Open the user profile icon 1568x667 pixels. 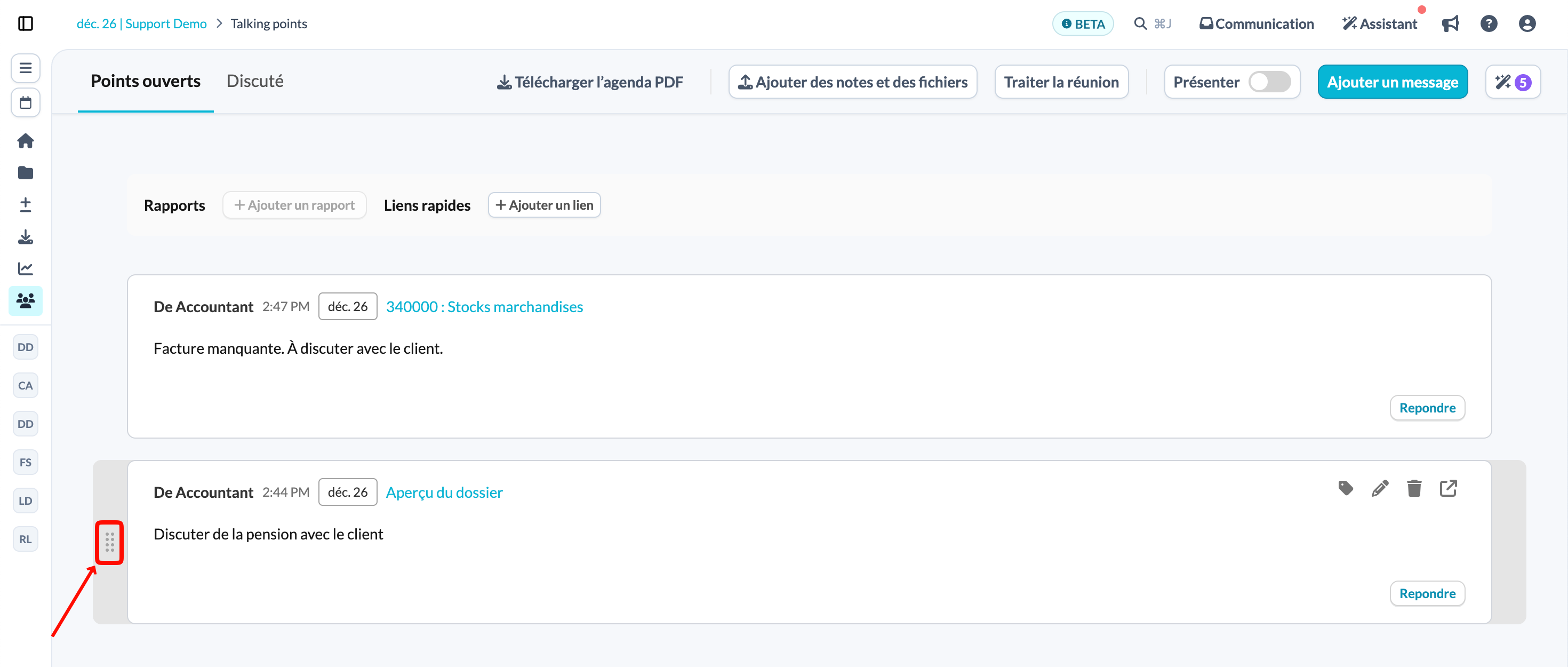pyautogui.click(x=1526, y=24)
